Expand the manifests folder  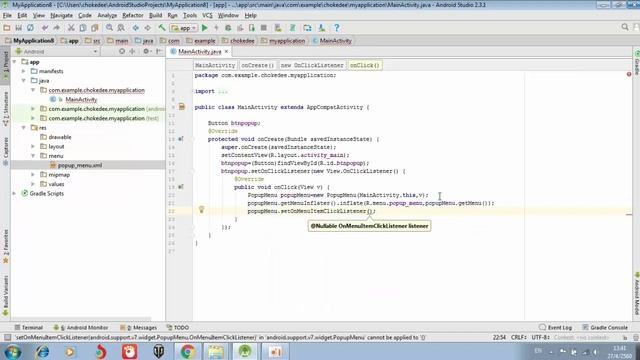click(x=24, y=71)
